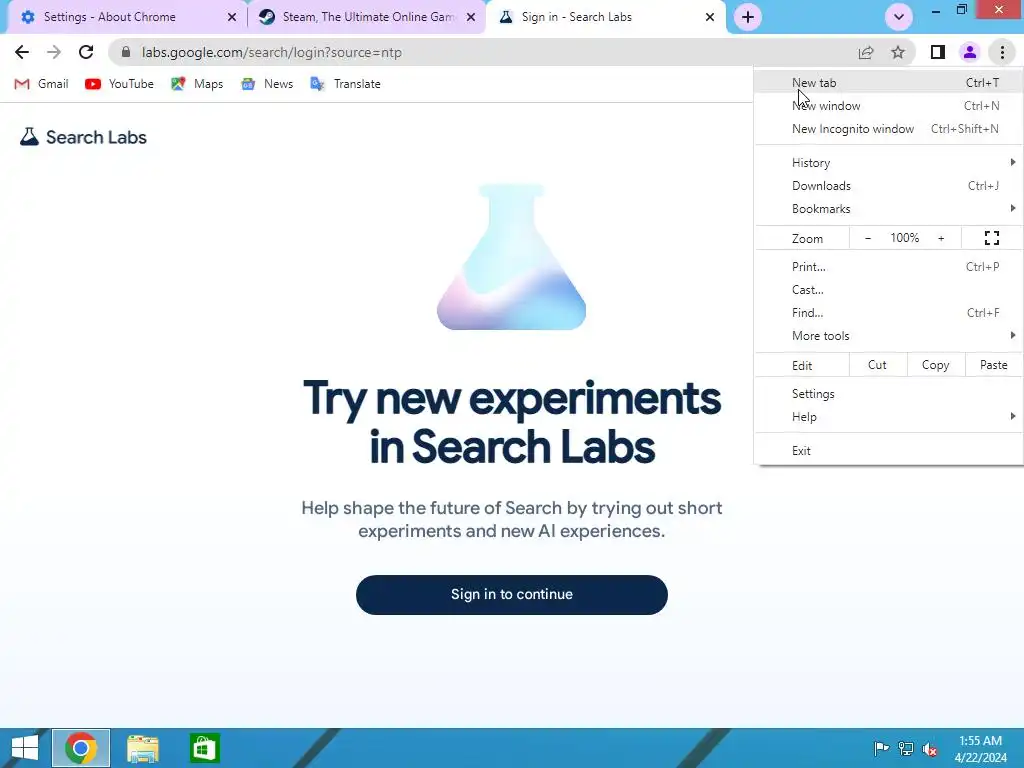Image resolution: width=1024 pixels, height=768 pixels.
Task: Open a new tab with the plus button
Action: (x=748, y=17)
